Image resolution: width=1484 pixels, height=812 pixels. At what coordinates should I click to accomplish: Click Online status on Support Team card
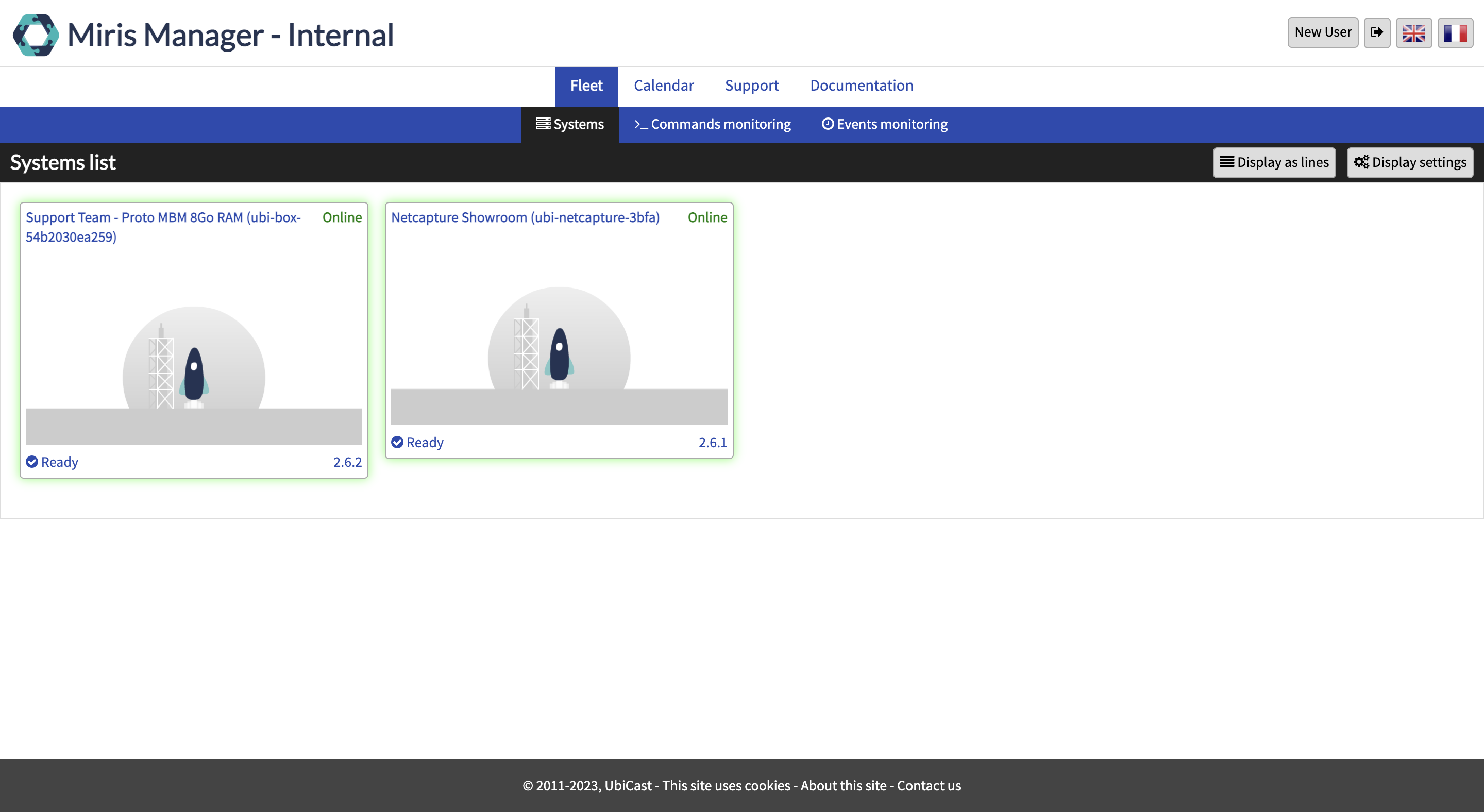coord(342,218)
